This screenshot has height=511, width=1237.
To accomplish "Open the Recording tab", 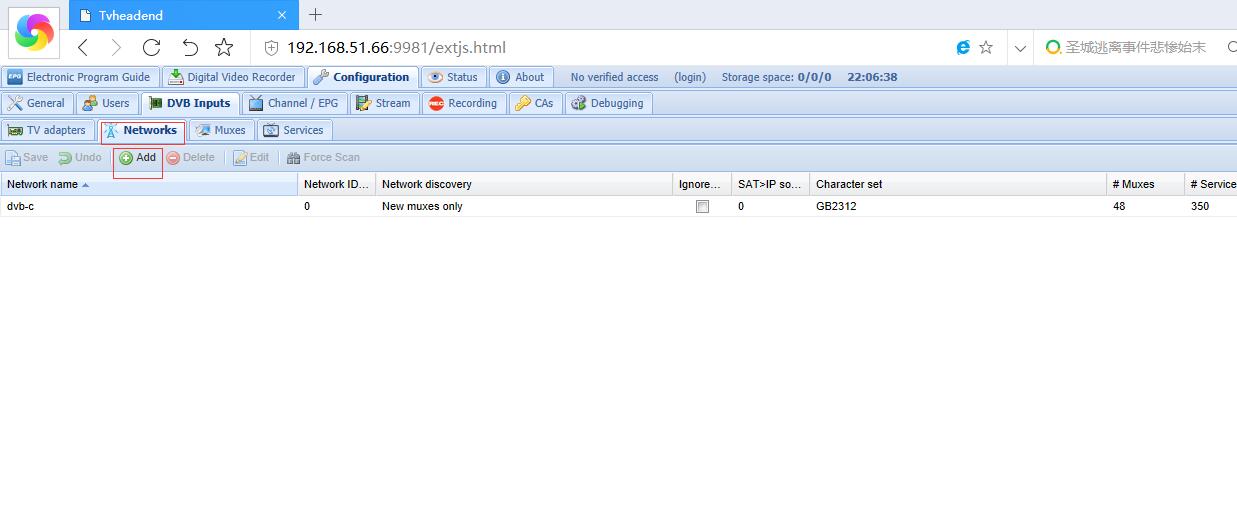I will (x=463, y=103).
